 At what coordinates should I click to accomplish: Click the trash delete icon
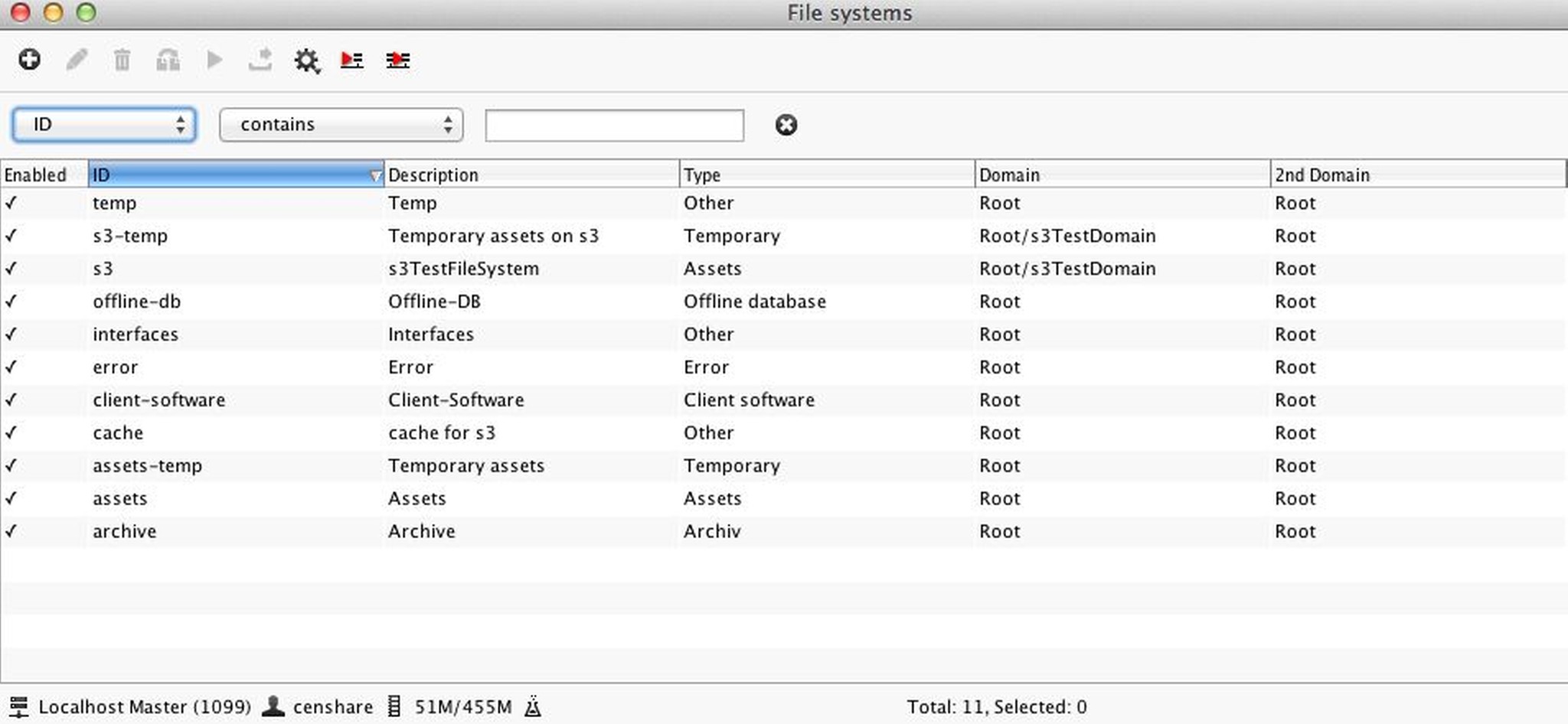coord(122,60)
